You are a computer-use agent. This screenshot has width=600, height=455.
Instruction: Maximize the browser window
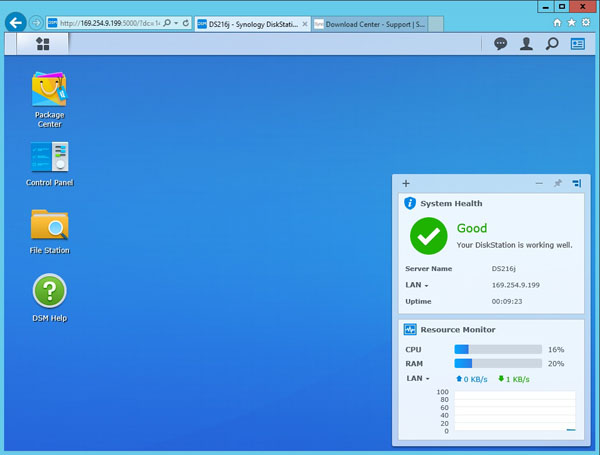click(x=562, y=7)
